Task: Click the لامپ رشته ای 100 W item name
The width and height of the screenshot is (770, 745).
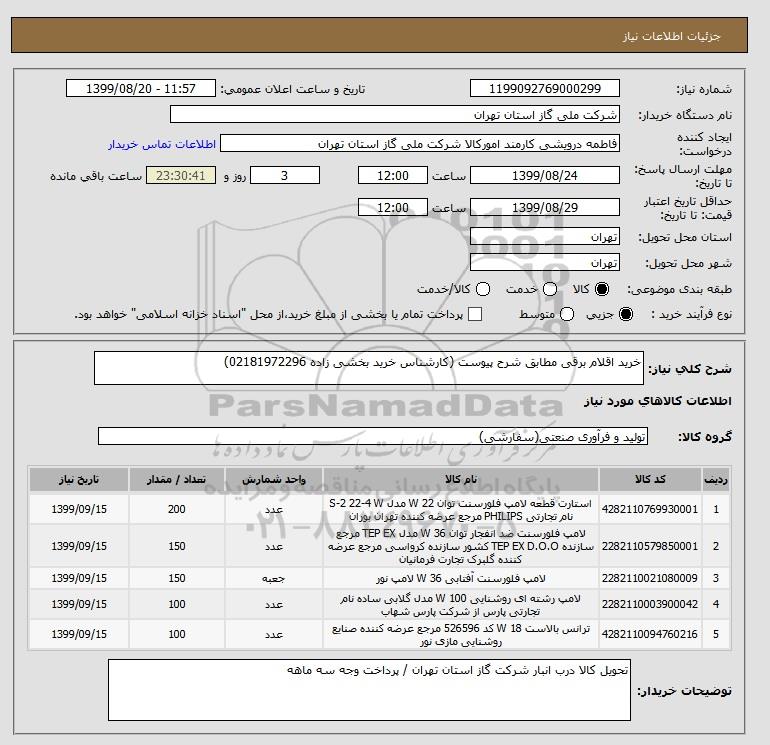Action: [x=461, y=605]
